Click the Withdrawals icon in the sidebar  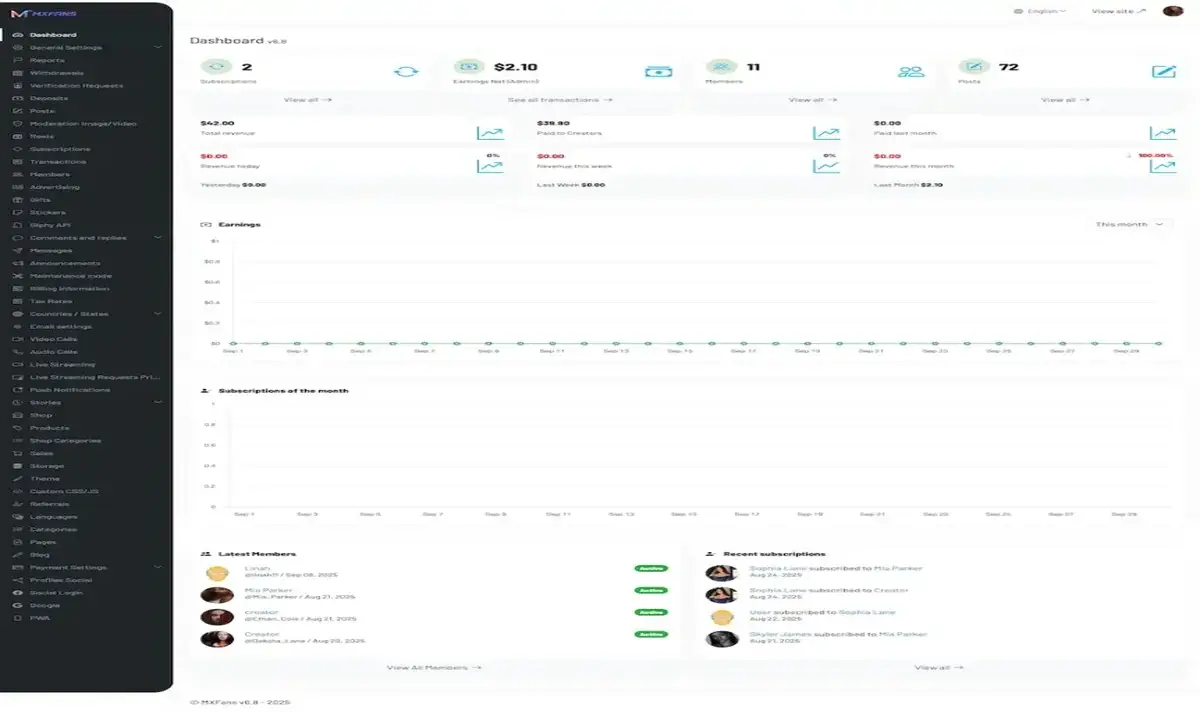coord(18,73)
